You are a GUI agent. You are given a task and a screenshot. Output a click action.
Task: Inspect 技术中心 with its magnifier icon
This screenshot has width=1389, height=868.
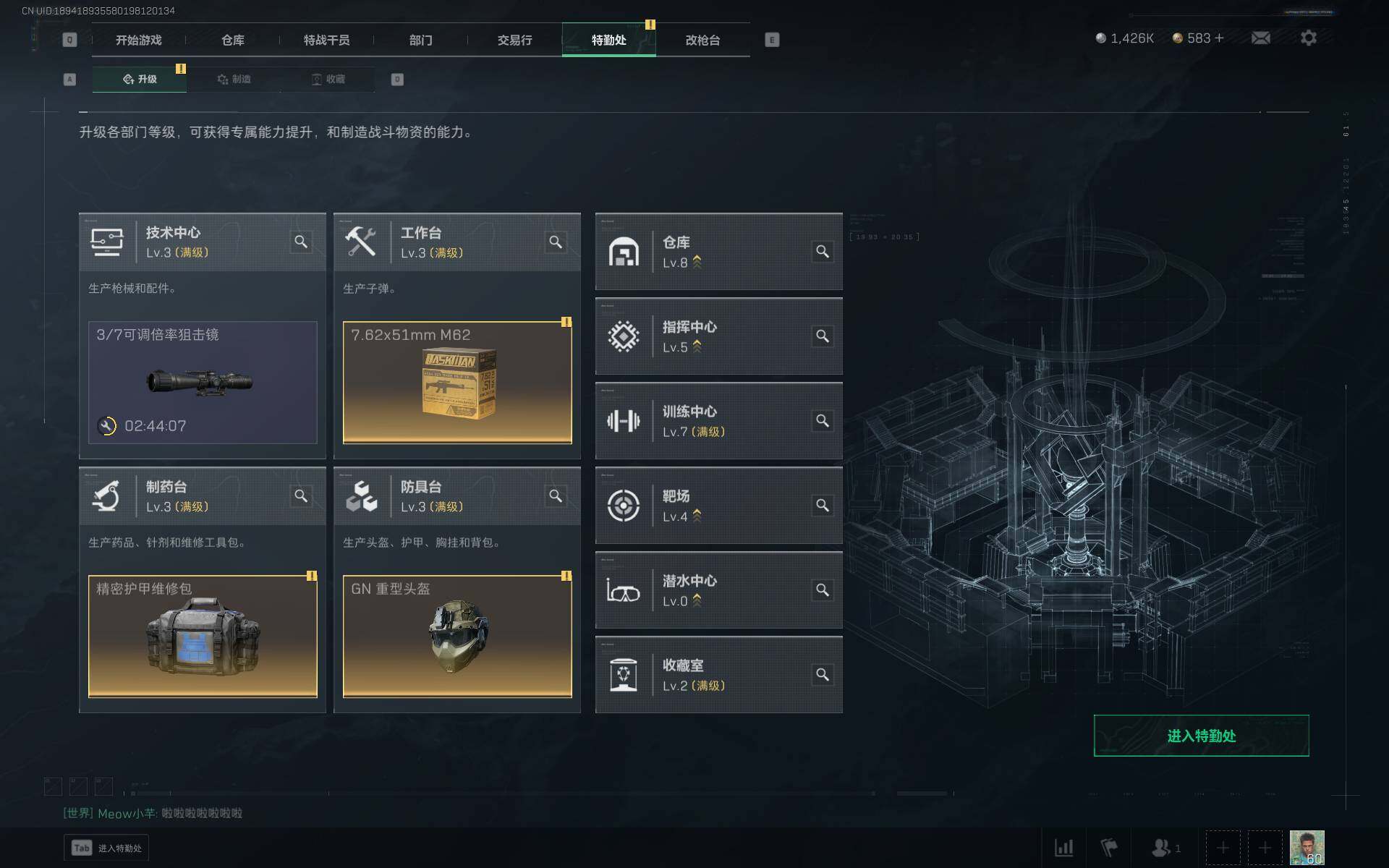click(301, 242)
